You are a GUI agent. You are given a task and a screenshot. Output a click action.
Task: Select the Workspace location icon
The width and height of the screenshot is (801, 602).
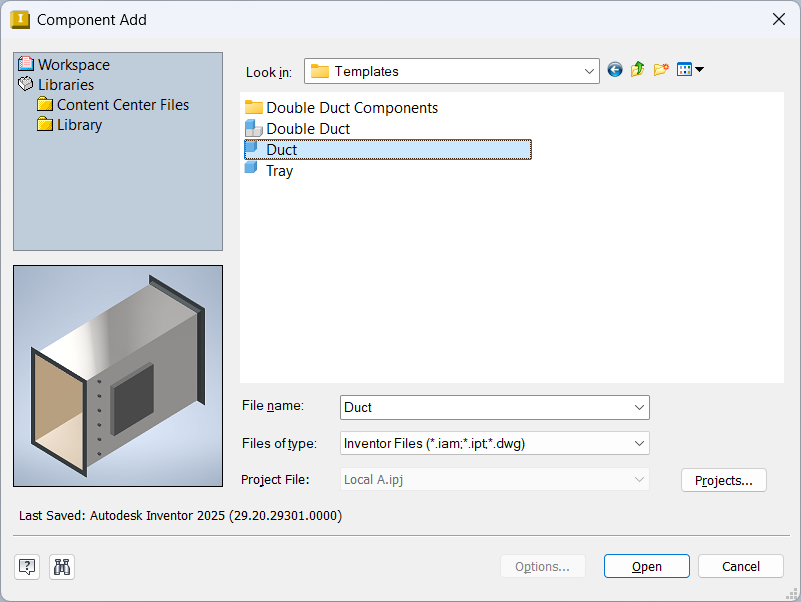pos(26,64)
